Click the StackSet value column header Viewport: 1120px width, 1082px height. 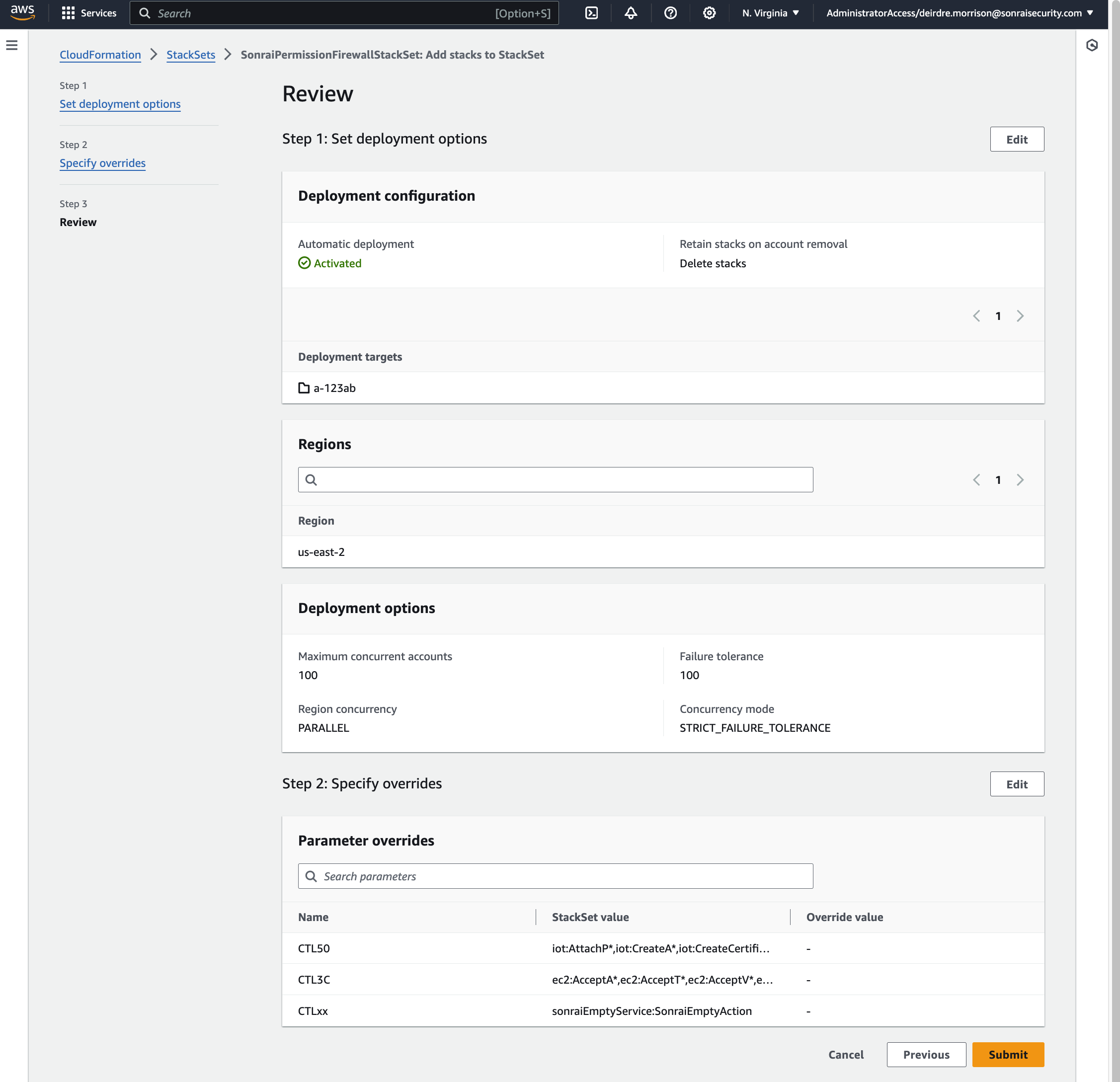click(x=590, y=917)
